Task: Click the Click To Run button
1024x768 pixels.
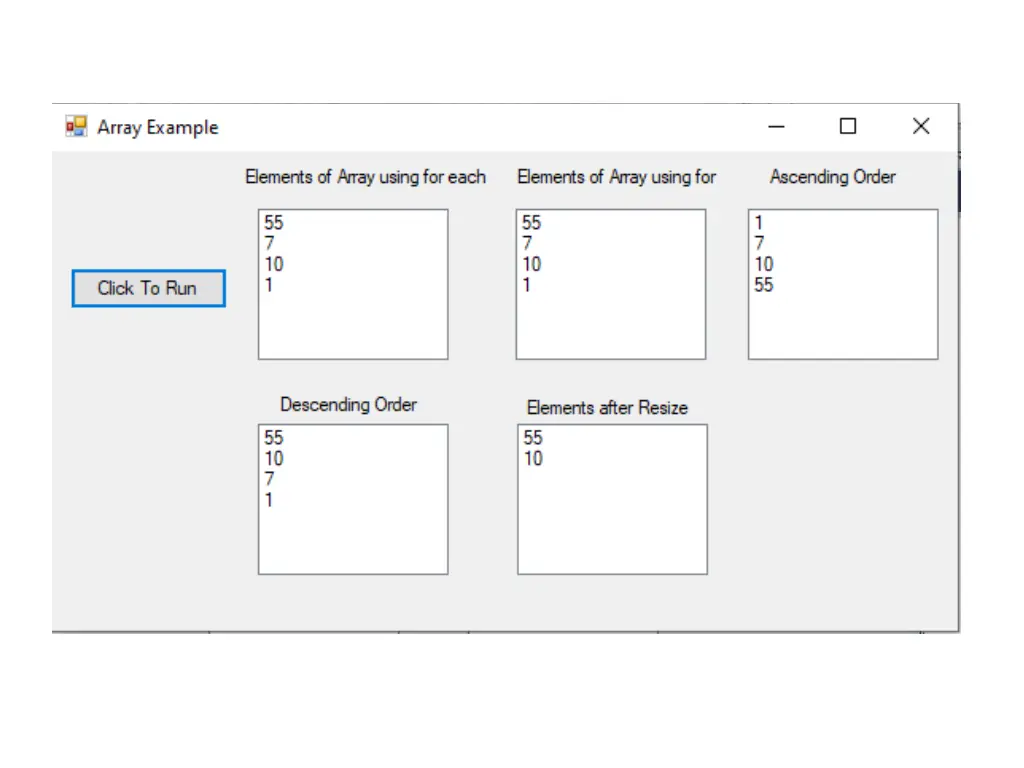Action: 148,288
